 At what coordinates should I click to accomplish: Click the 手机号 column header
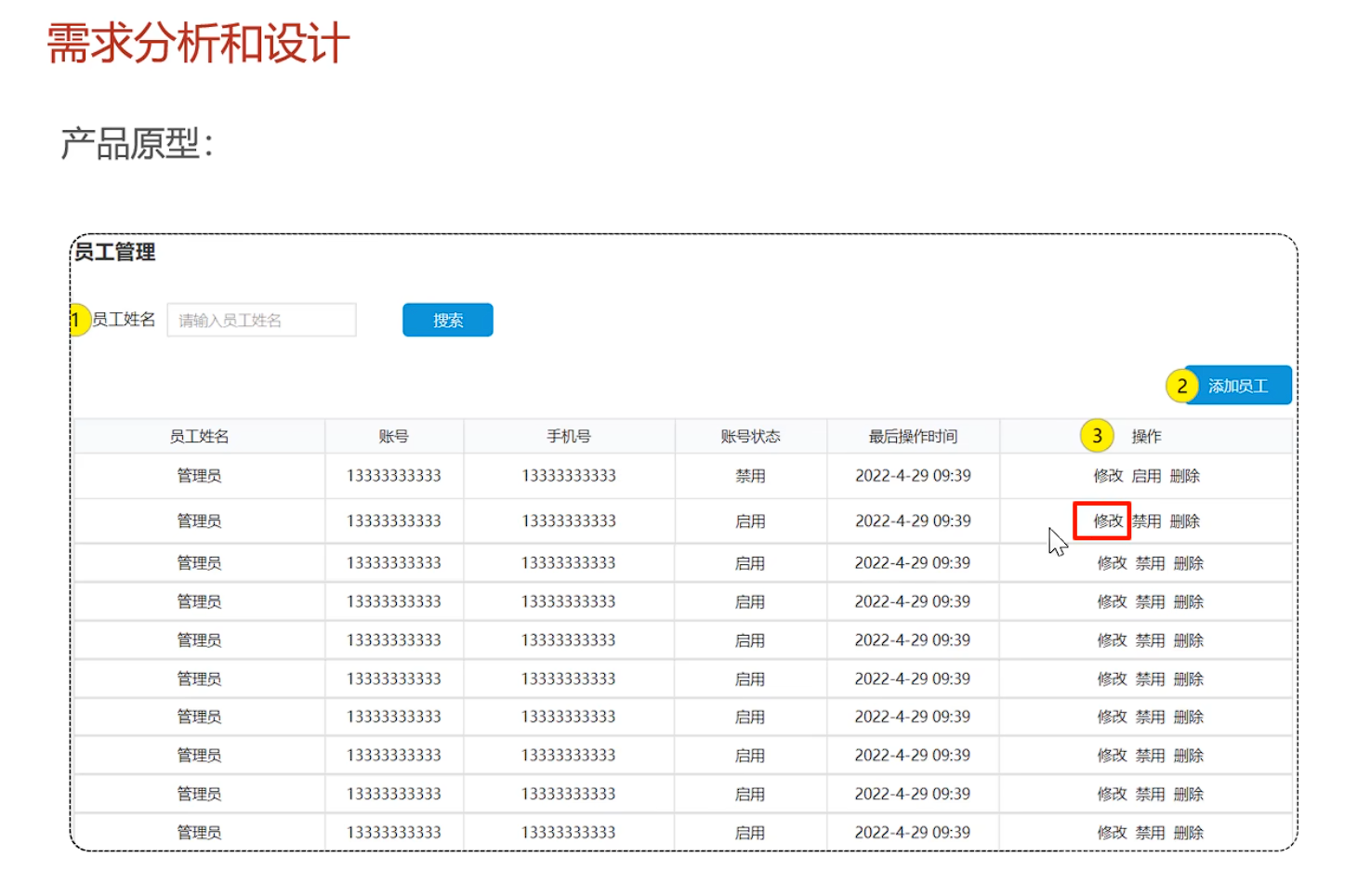click(x=569, y=437)
